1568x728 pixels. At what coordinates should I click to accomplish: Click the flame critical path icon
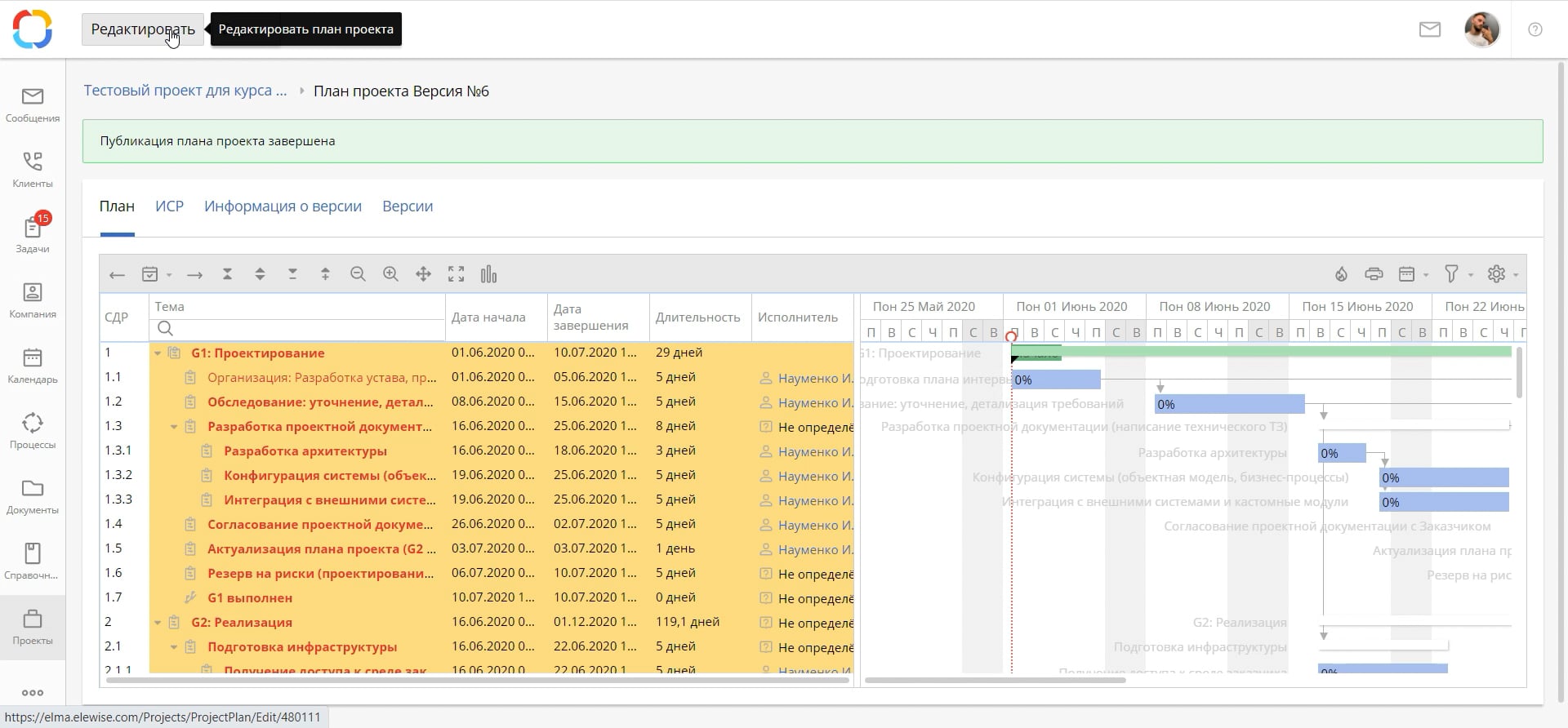[x=1341, y=274]
